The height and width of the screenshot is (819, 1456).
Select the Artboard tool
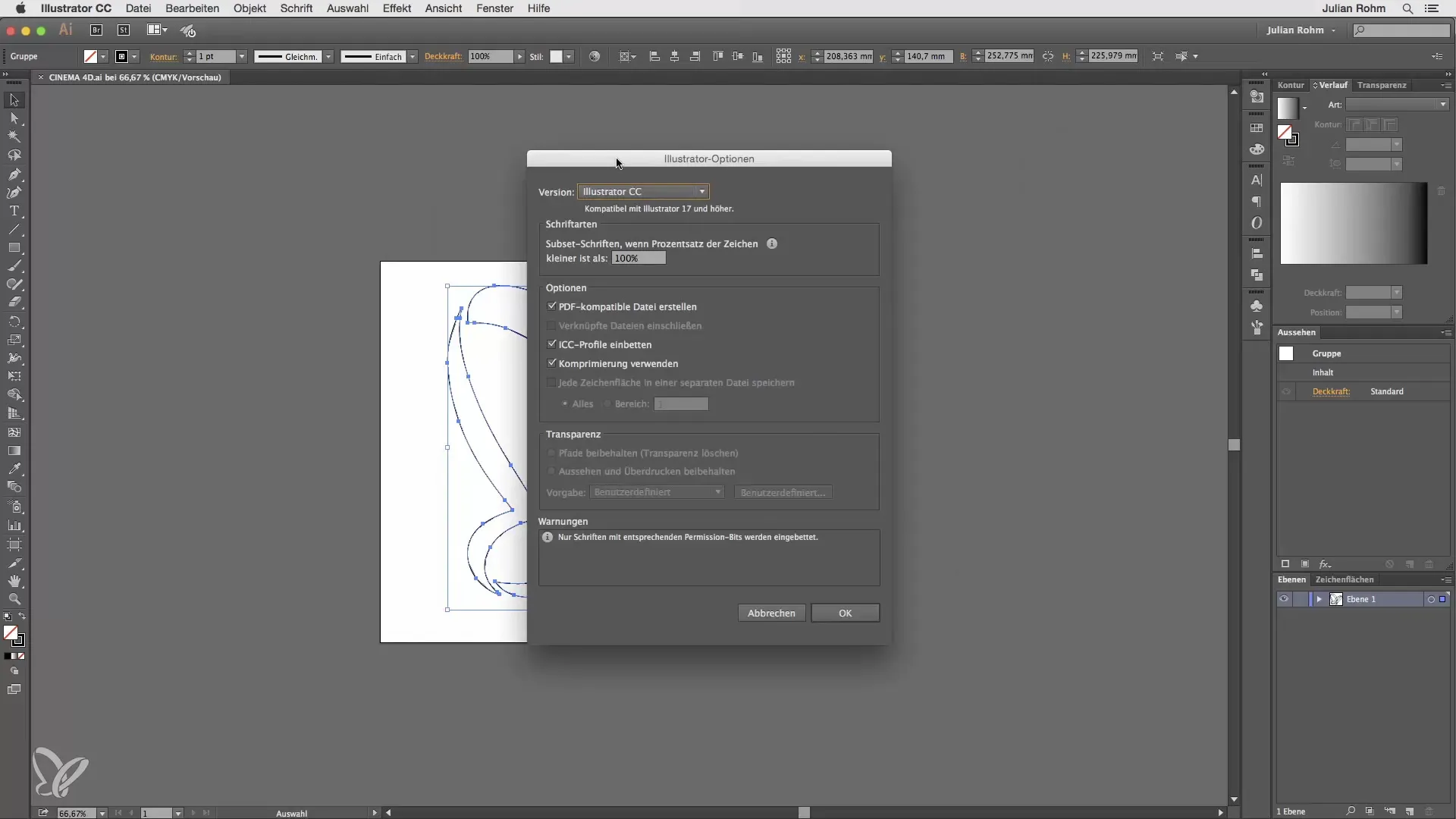click(x=14, y=544)
